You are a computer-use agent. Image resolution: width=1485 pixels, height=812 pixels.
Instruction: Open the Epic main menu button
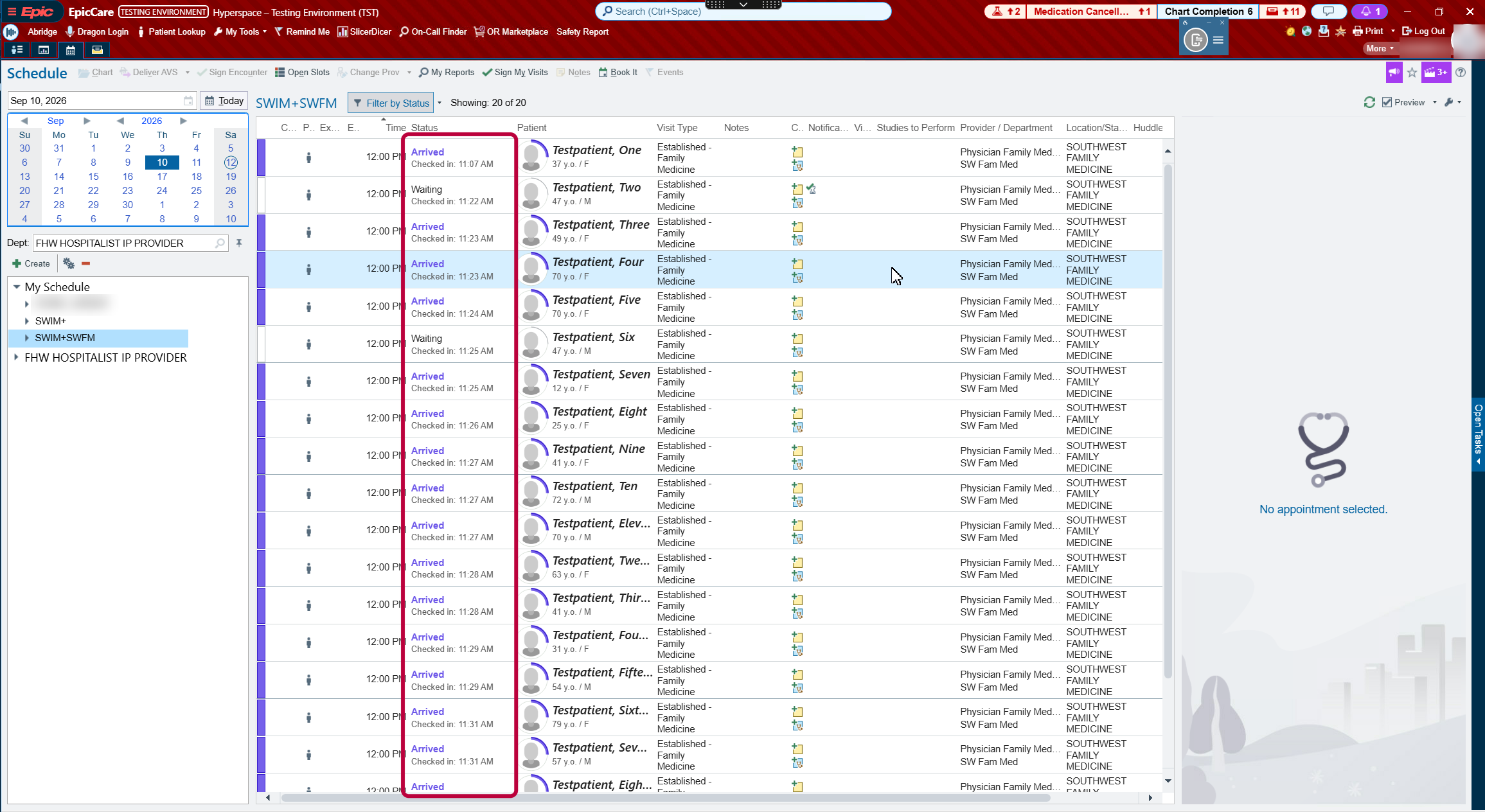pyautogui.click(x=31, y=12)
